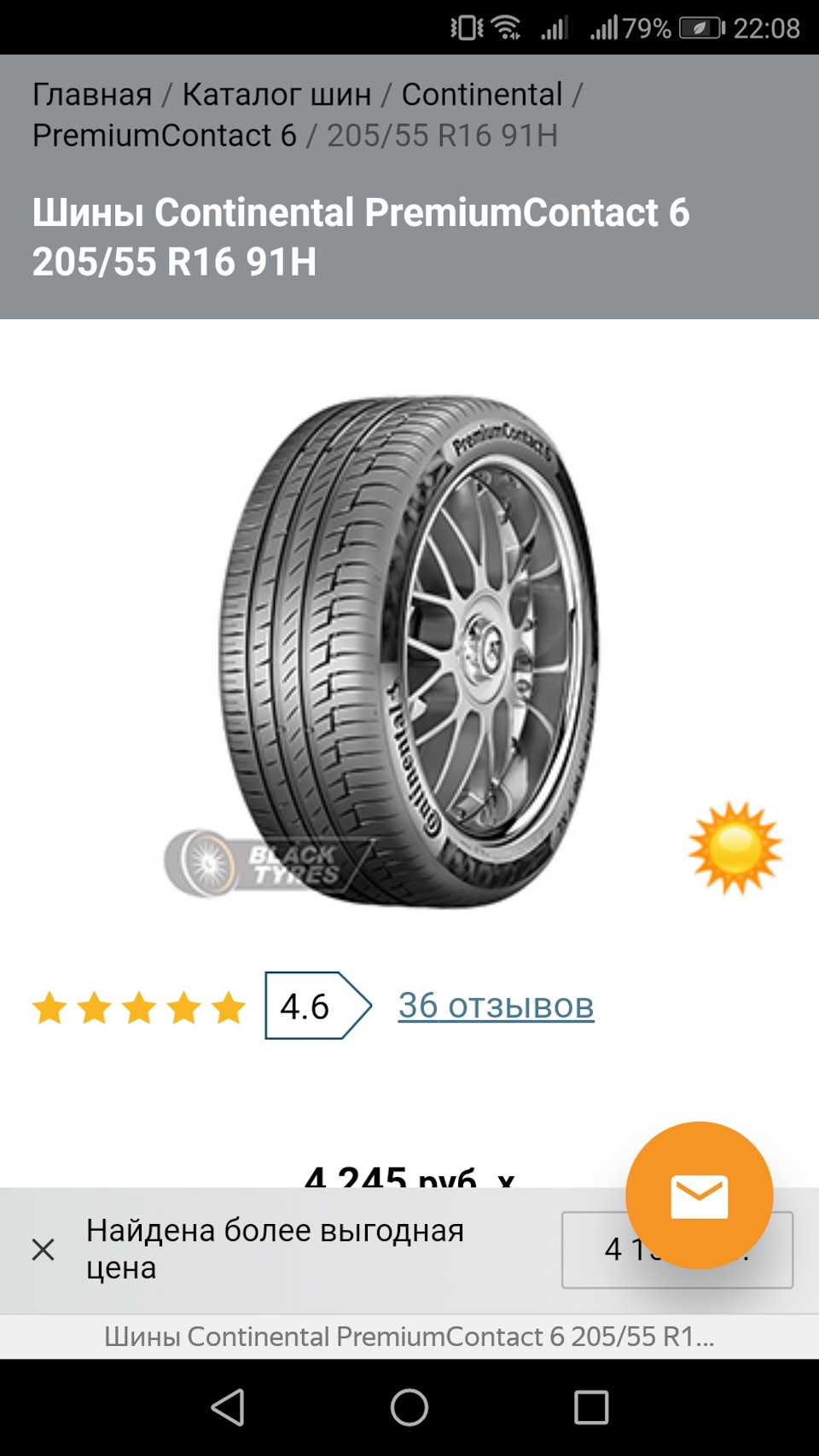
Task: Go to Главная breadcrumb link
Action: (x=92, y=95)
